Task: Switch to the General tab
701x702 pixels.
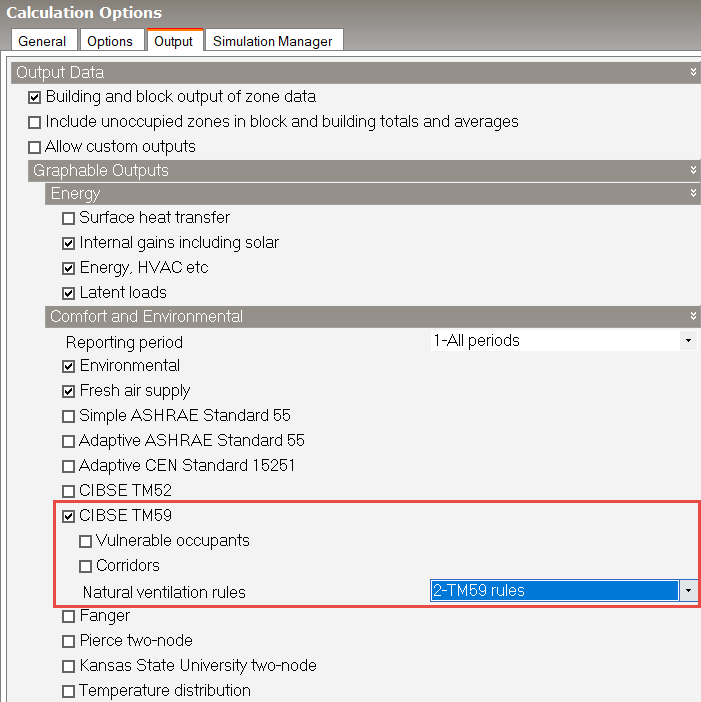Action: click(x=42, y=41)
